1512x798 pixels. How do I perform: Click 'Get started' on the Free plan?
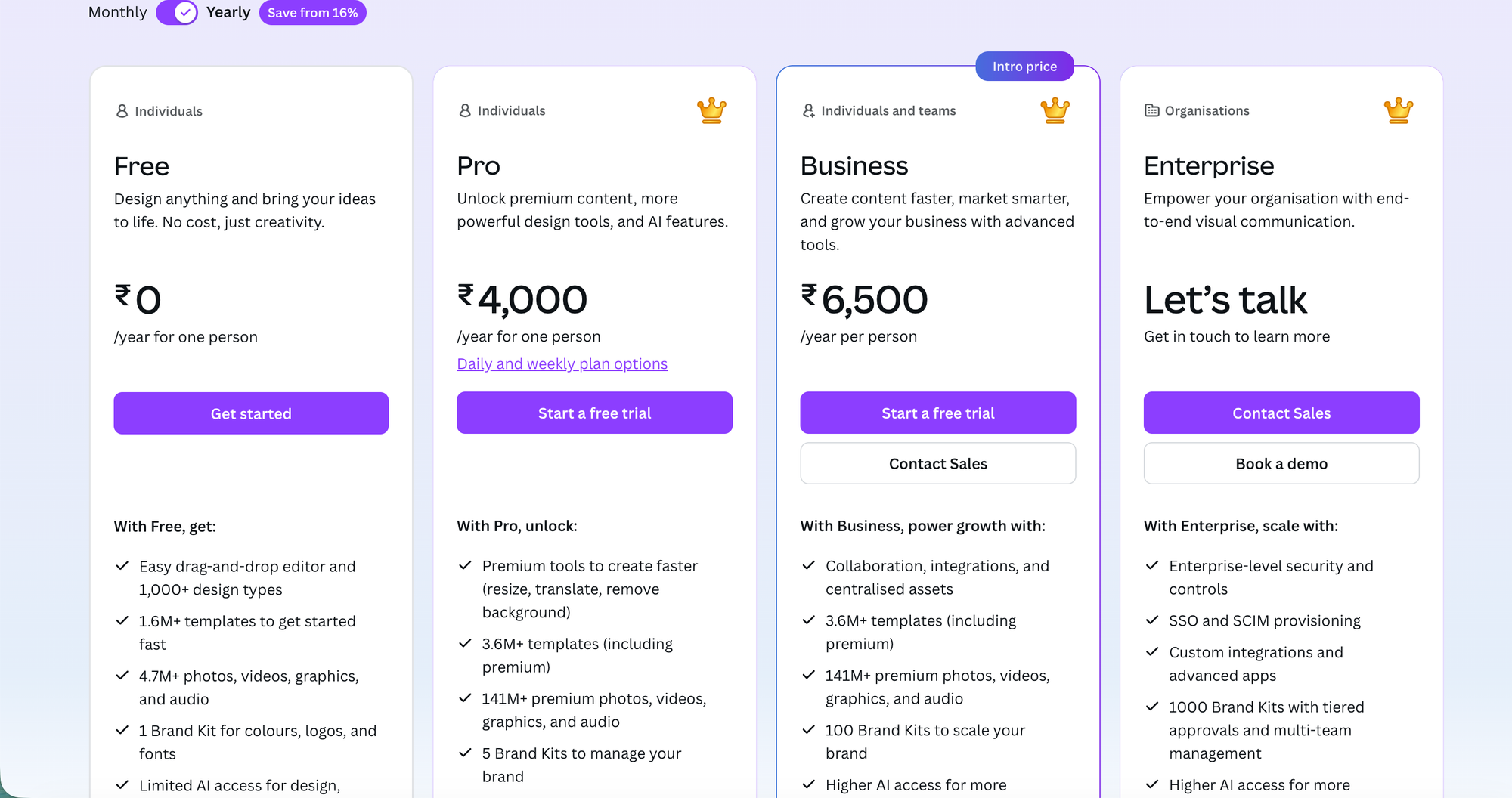(x=250, y=413)
